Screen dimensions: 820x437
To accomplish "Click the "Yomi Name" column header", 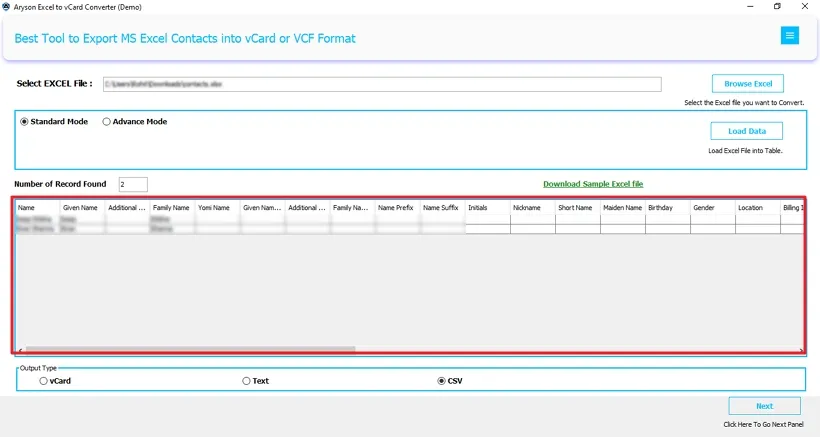I will pyautogui.click(x=218, y=208).
